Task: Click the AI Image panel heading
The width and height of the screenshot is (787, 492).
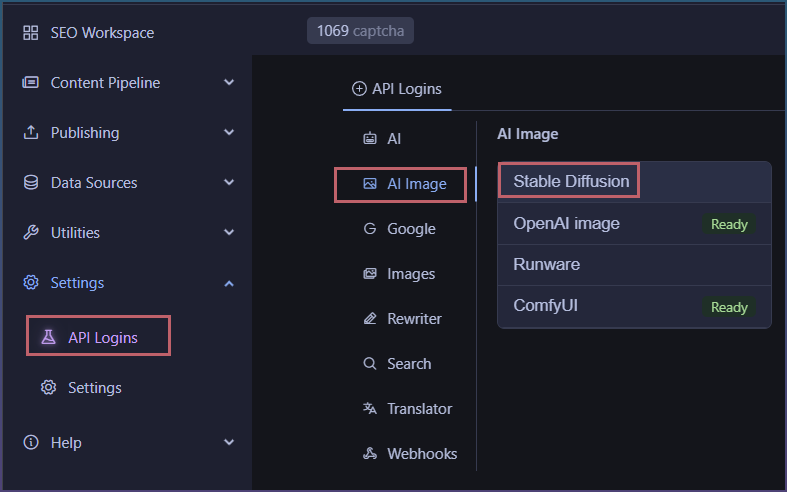Action: [x=528, y=134]
